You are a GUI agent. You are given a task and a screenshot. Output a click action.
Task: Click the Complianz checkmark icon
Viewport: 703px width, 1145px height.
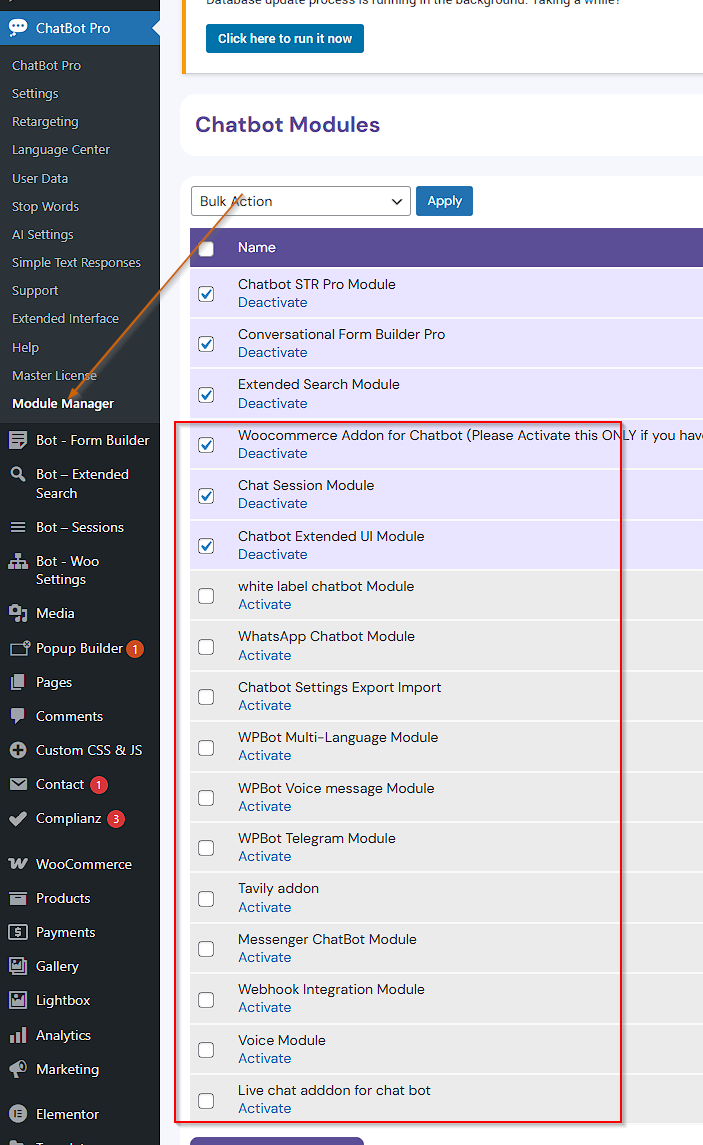click(18, 818)
